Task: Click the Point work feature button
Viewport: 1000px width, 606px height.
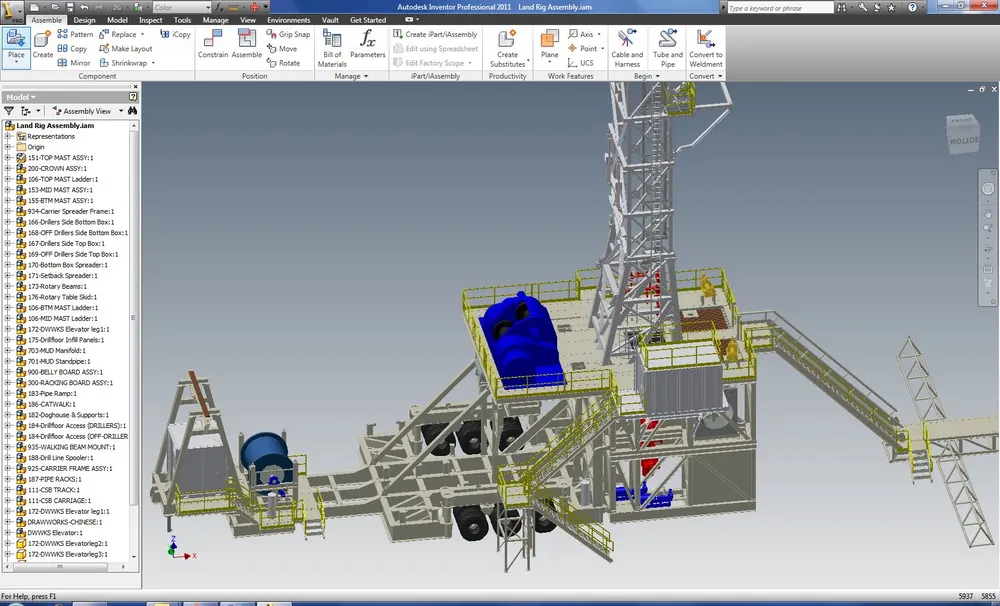Action: pyautogui.click(x=583, y=48)
